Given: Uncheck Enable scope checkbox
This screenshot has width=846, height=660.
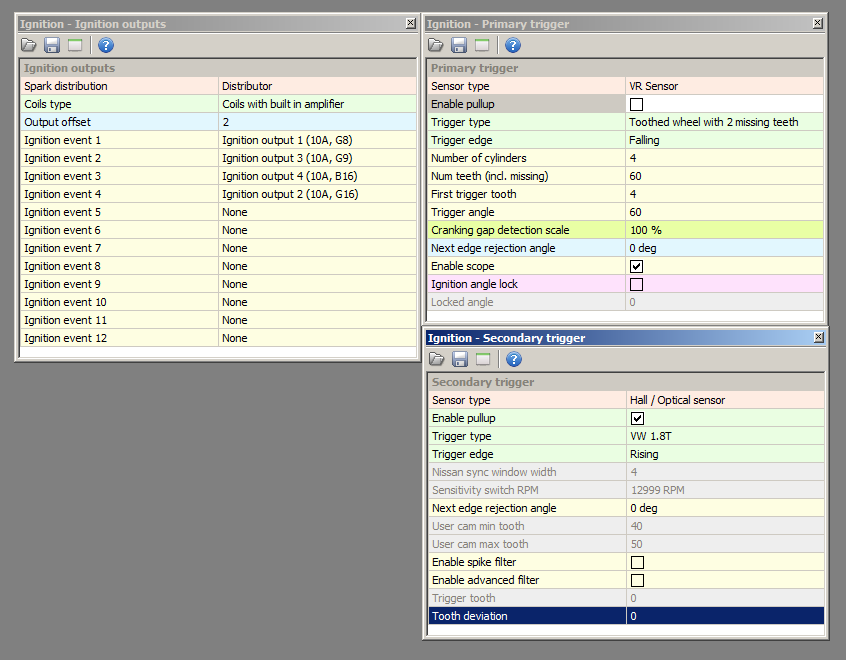Looking at the screenshot, I should (636, 266).
